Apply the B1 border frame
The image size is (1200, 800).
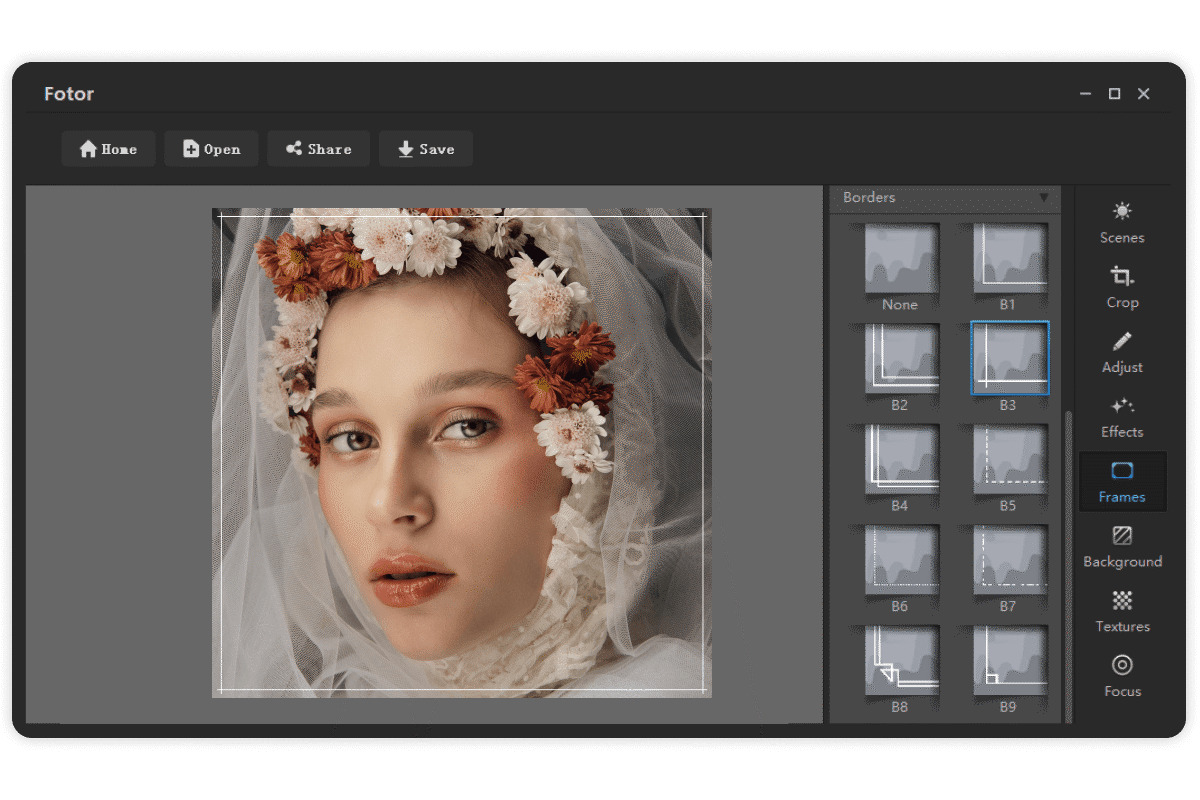[x=1009, y=266]
